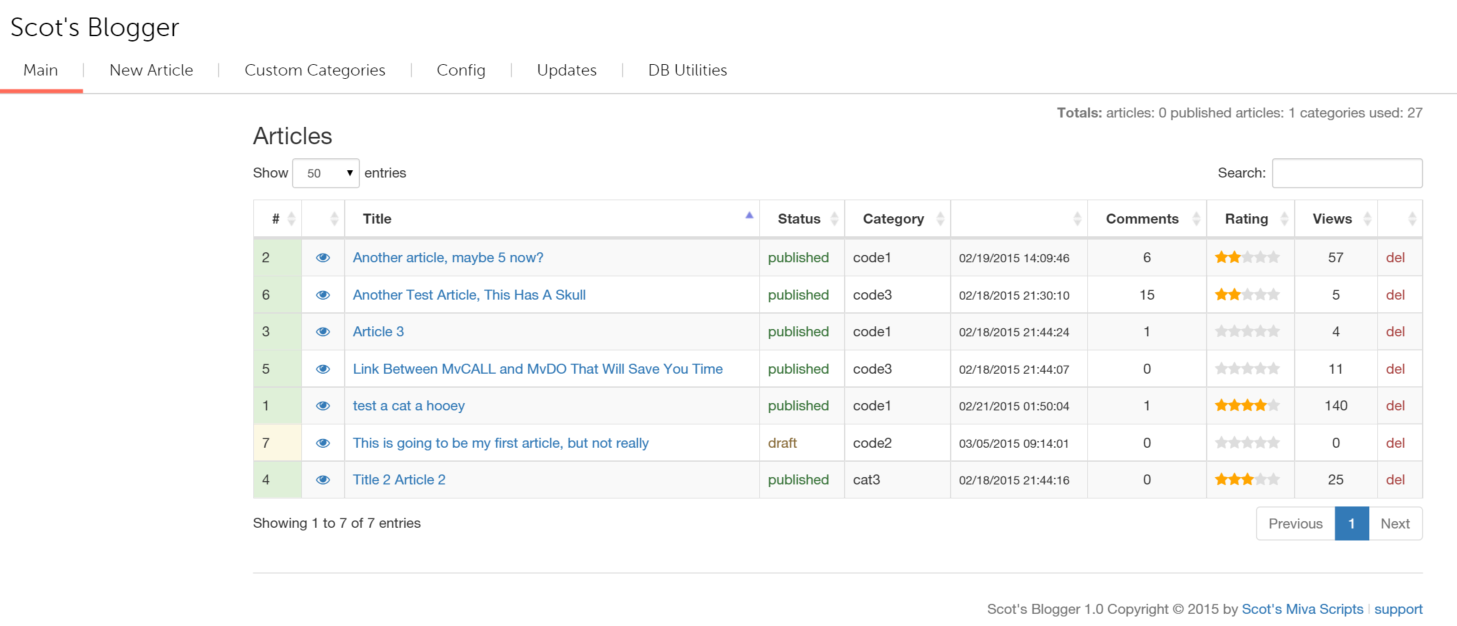Delete the 'Article 3' row using del
Screen dimensions: 1457x626
tap(1395, 332)
